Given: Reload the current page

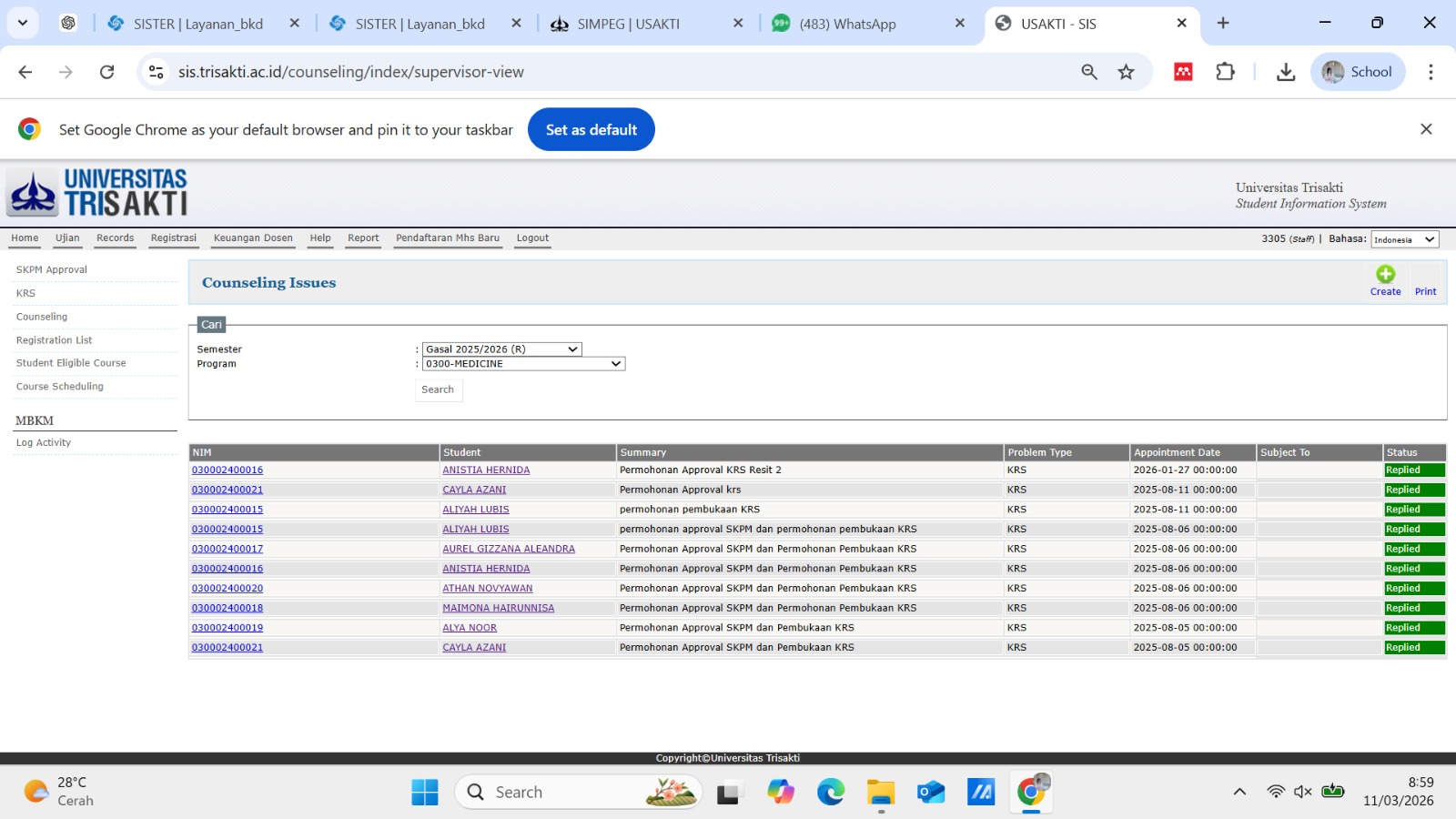Looking at the screenshot, I should pos(106,72).
